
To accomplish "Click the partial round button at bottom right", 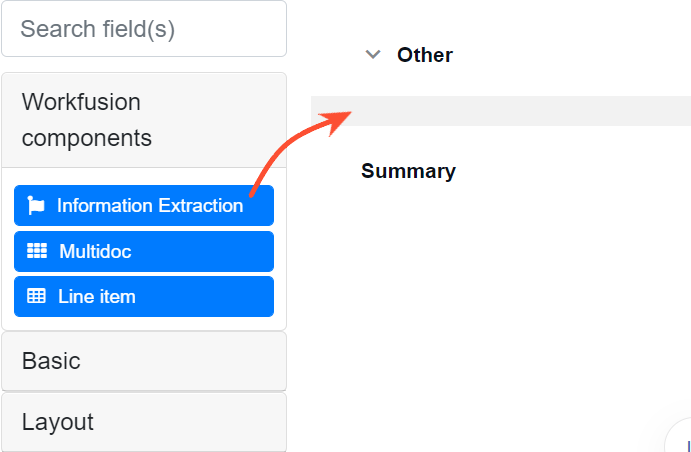I will (x=679, y=436).
